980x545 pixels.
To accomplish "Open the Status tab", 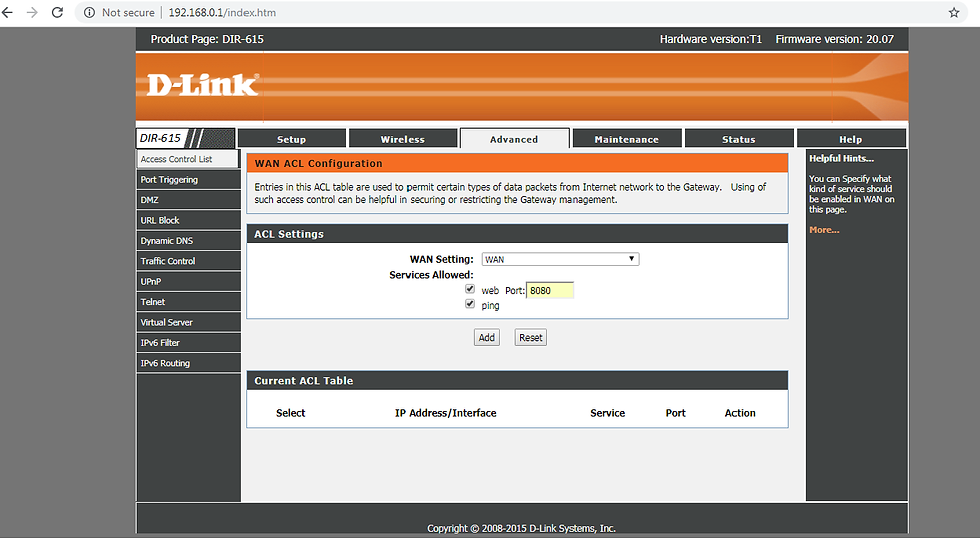I will point(739,139).
